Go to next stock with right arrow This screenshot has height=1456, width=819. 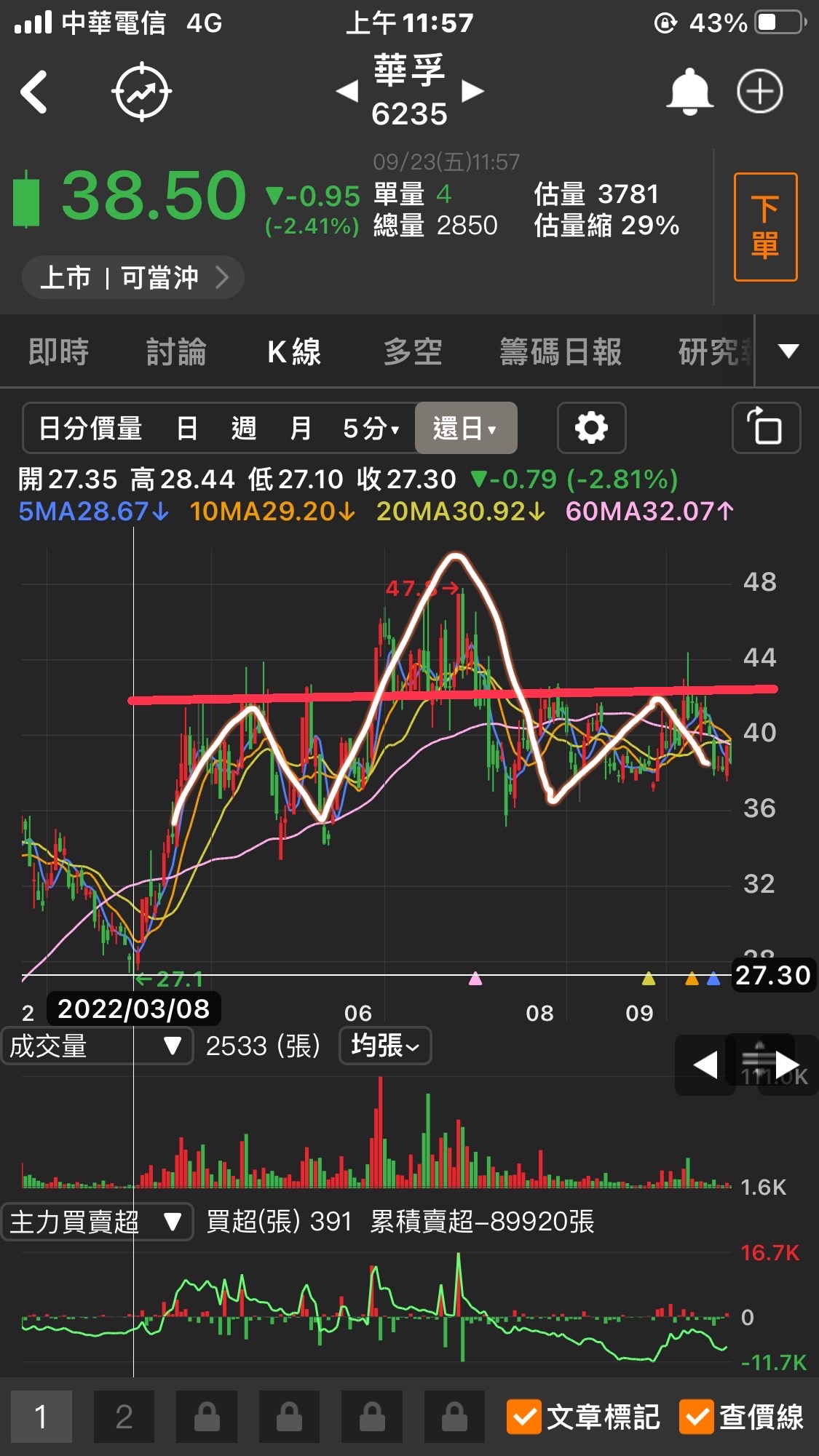(472, 92)
